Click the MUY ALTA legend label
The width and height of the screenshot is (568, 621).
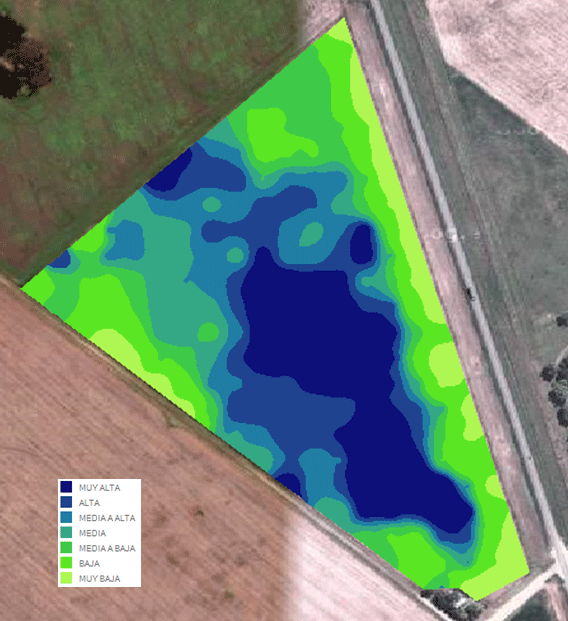coord(99,488)
